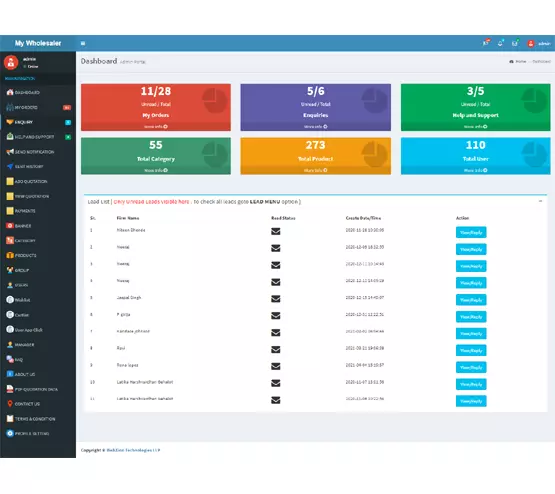Click More info on Total Product card

point(315,170)
